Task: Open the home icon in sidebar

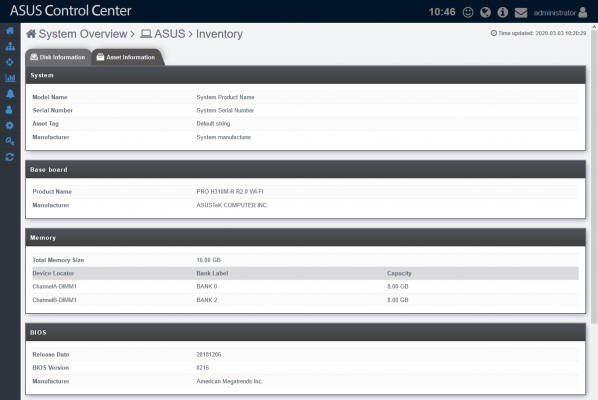Action: [x=10, y=31]
